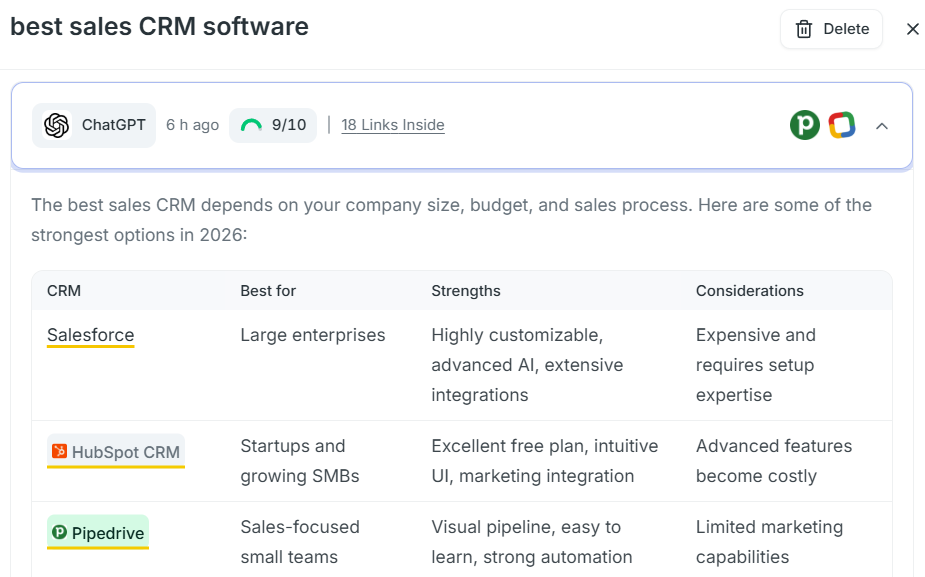Click the 9/10 score gauge badge

click(273, 125)
